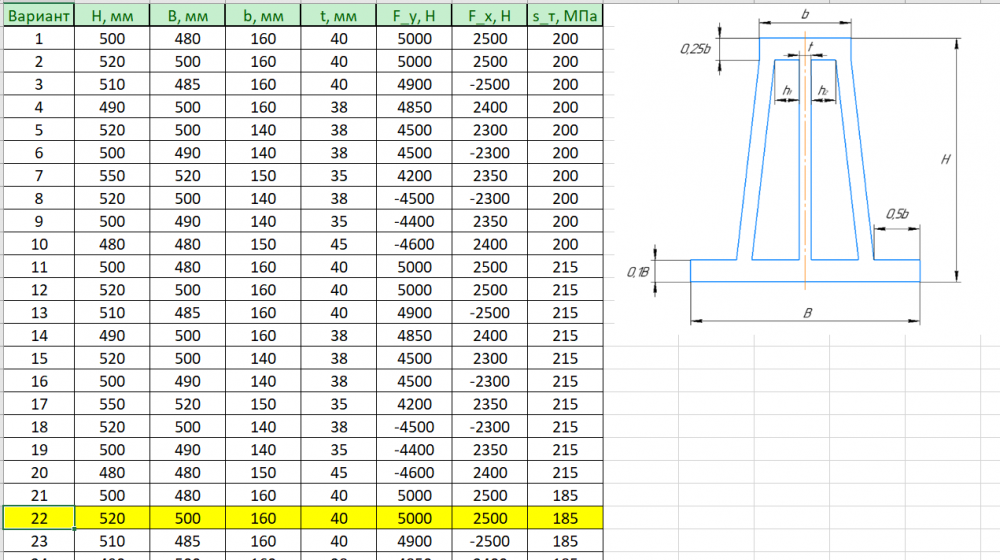Click F_y value 4200 in variant 7 row
Viewport: 1000px width, 560px height.
(415, 176)
